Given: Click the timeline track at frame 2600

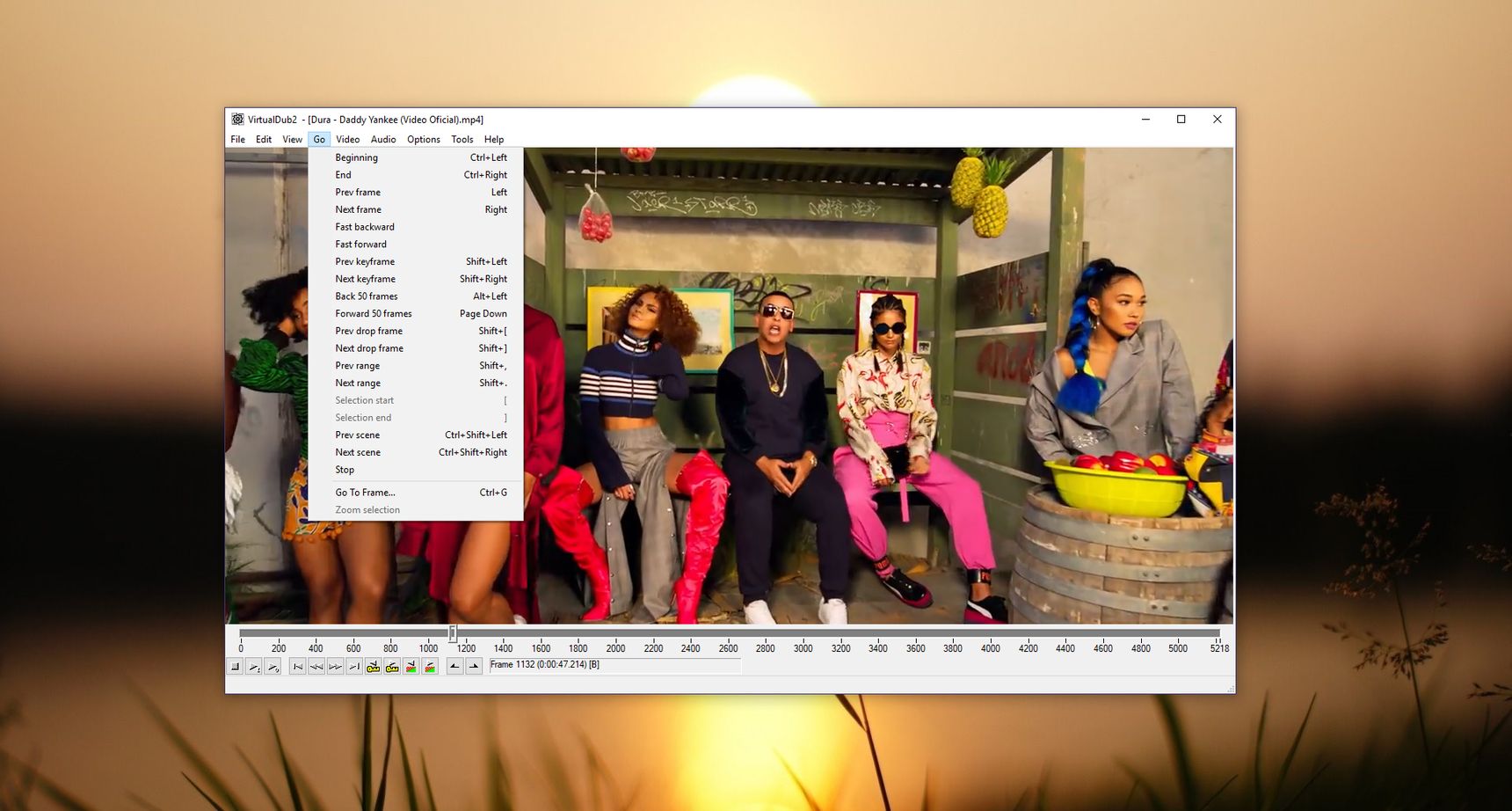Looking at the screenshot, I should coord(728,633).
